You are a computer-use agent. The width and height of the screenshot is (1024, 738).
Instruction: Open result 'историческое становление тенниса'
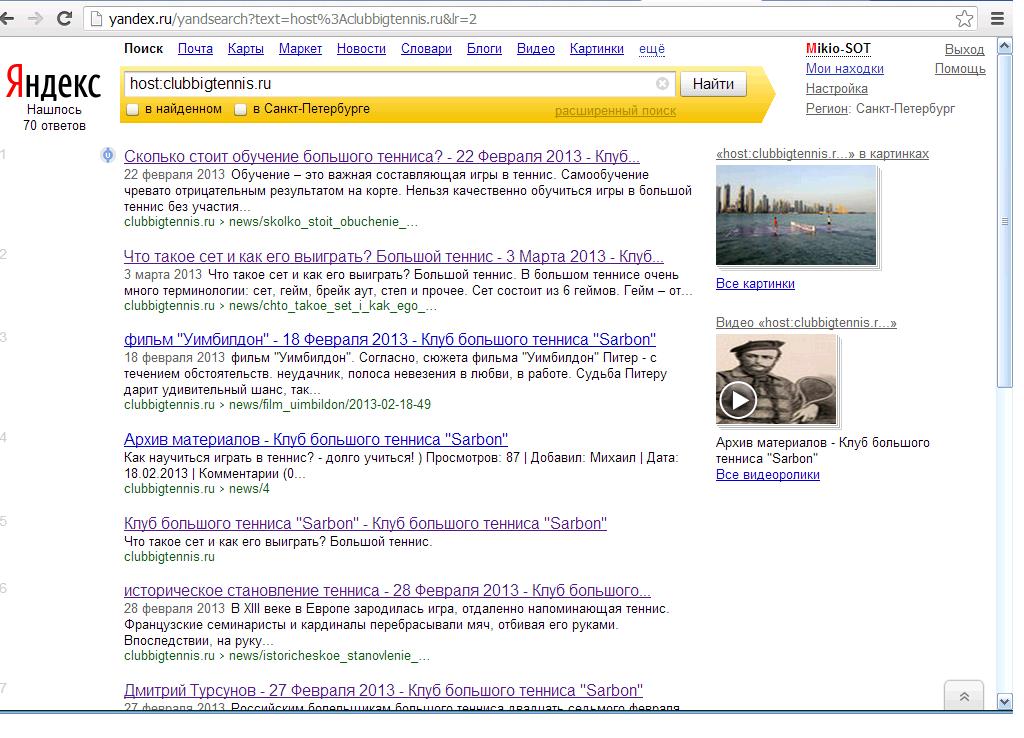point(387,591)
